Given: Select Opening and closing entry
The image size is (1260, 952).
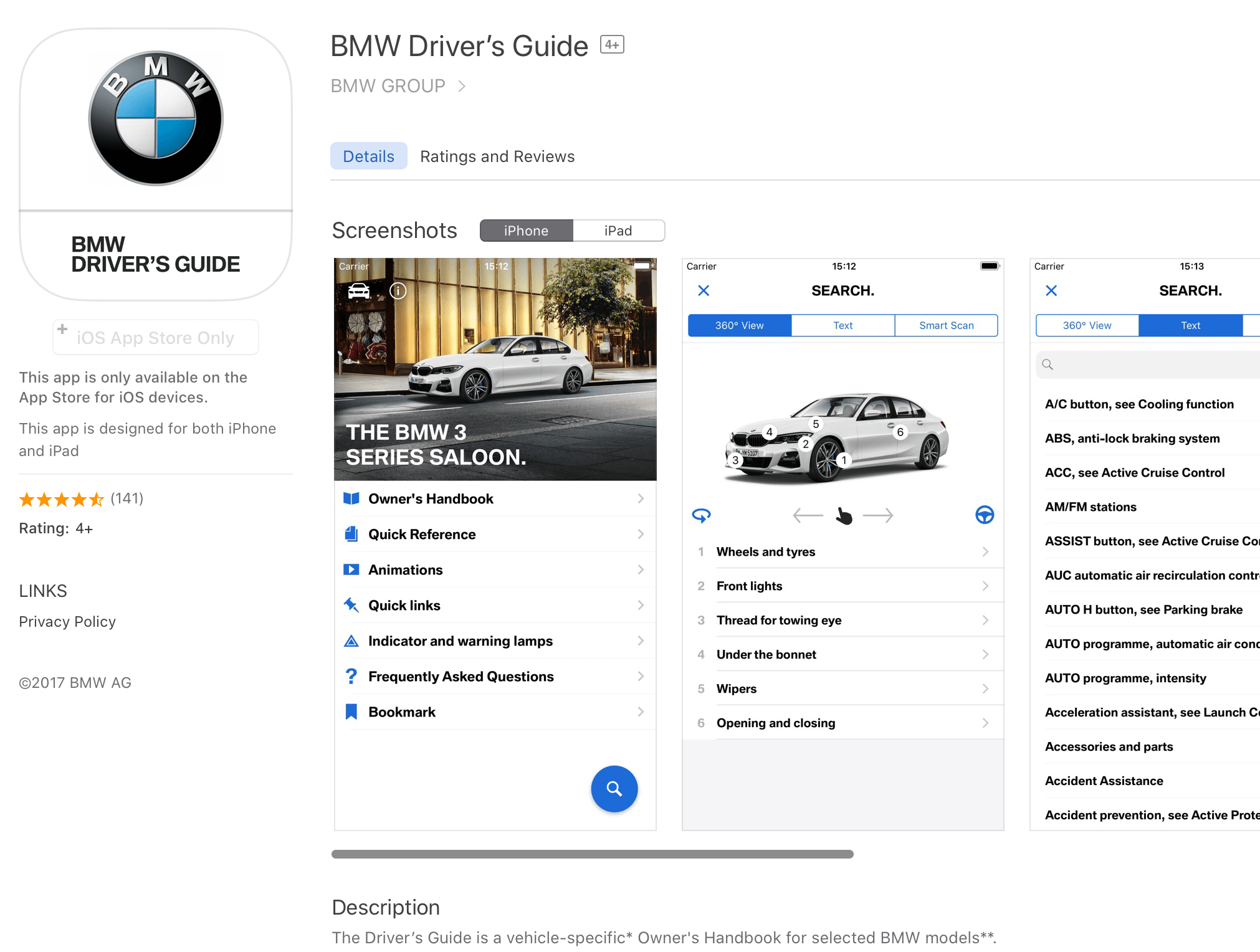Looking at the screenshot, I should pos(843,723).
